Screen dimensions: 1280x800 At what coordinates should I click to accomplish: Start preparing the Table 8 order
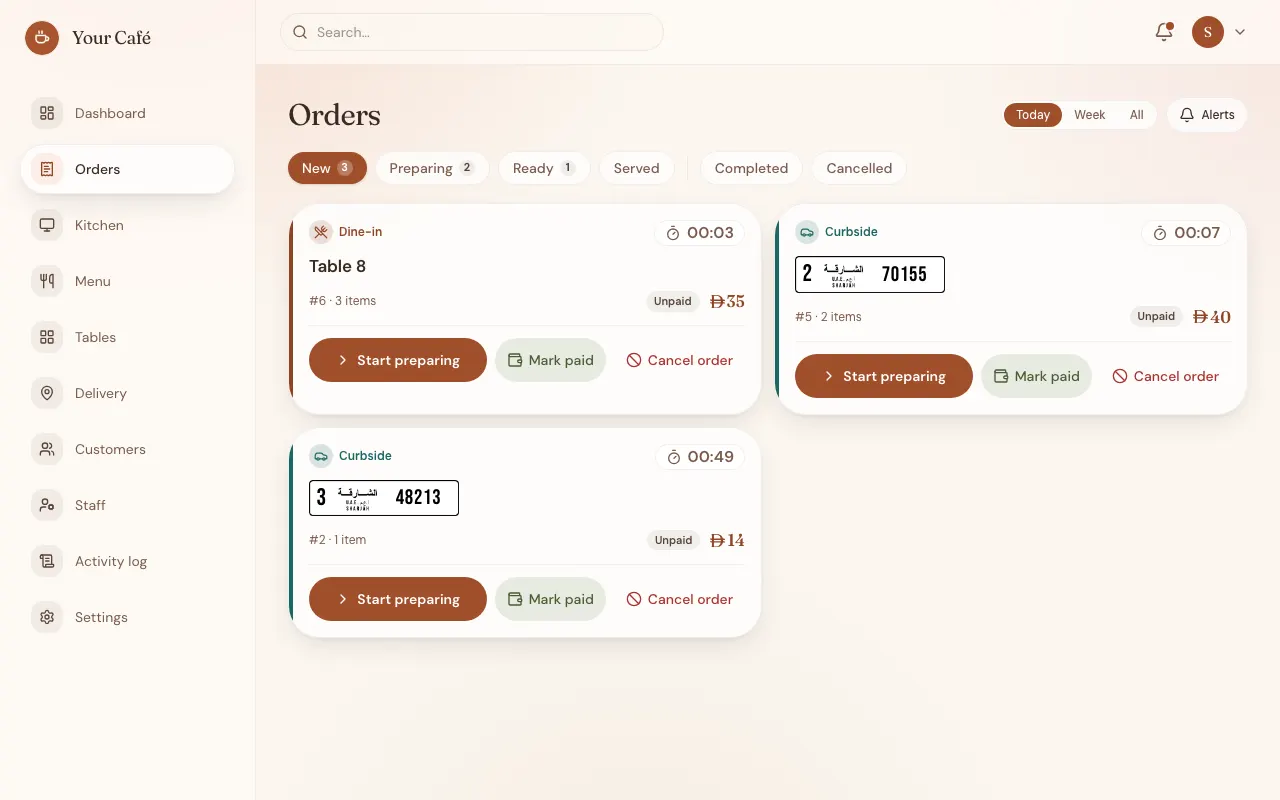(x=398, y=360)
